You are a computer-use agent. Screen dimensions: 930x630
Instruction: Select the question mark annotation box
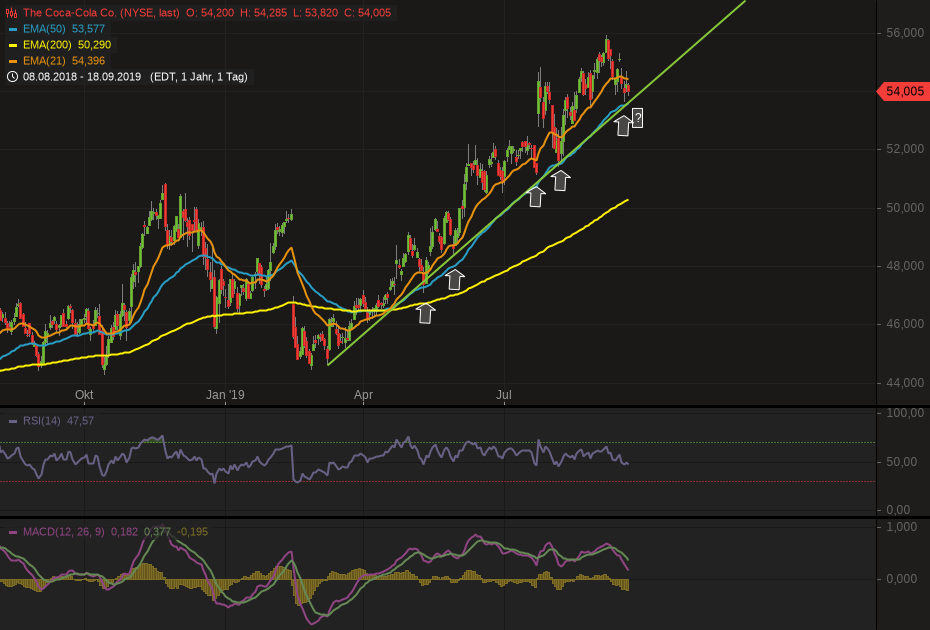point(637,118)
